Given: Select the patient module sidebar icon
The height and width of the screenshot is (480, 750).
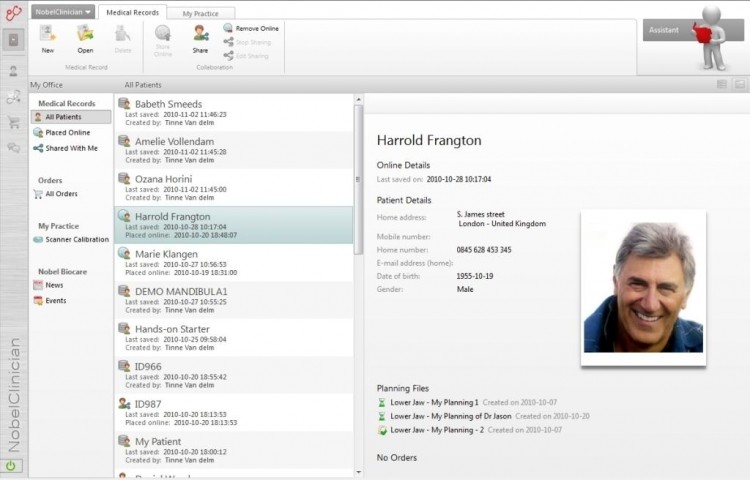Looking at the screenshot, I should pyautogui.click(x=13, y=71).
